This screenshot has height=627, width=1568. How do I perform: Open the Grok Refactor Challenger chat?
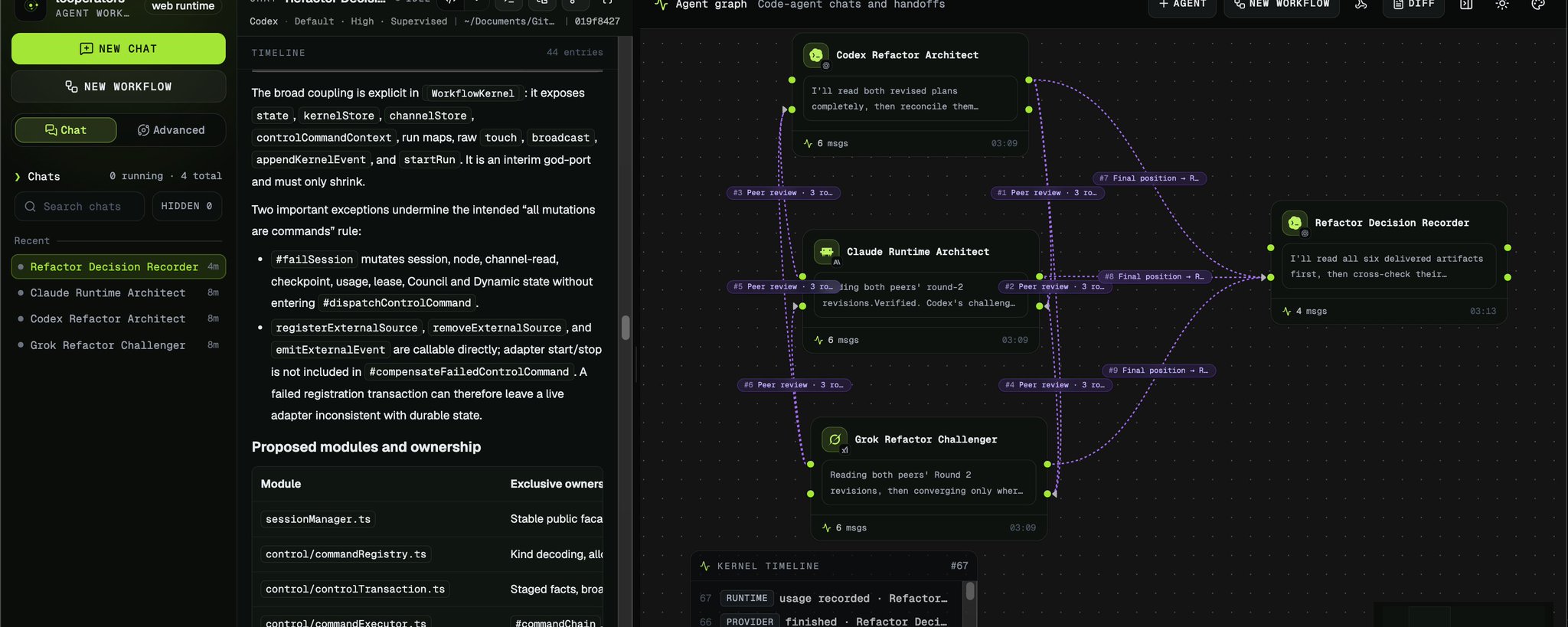(x=119, y=345)
